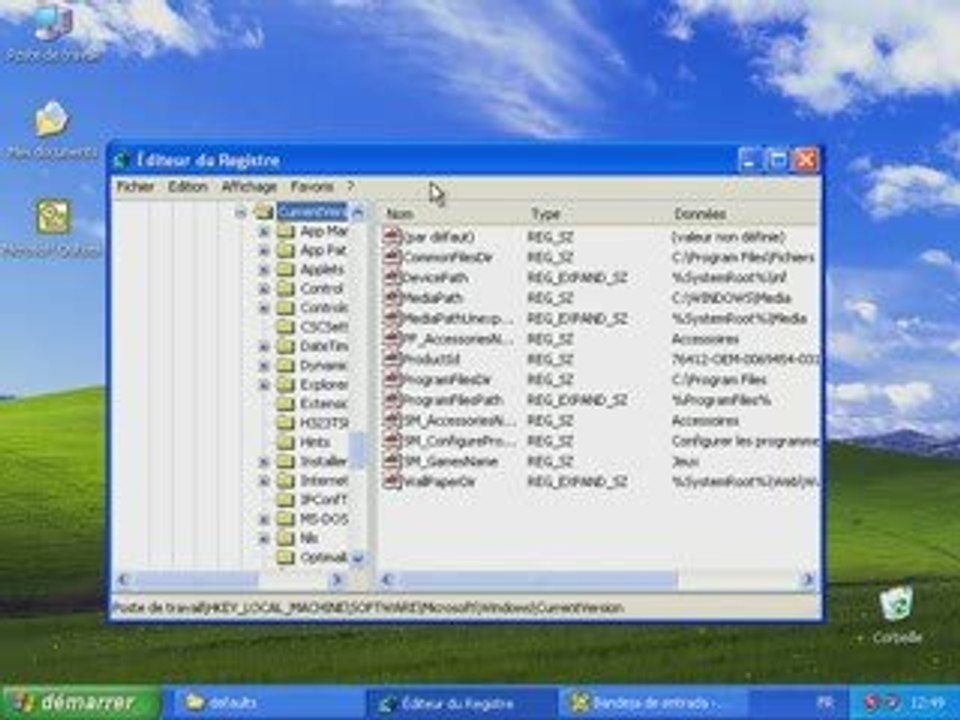The image size is (960, 720).
Task: Click the Données column header
Action: (x=743, y=214)
